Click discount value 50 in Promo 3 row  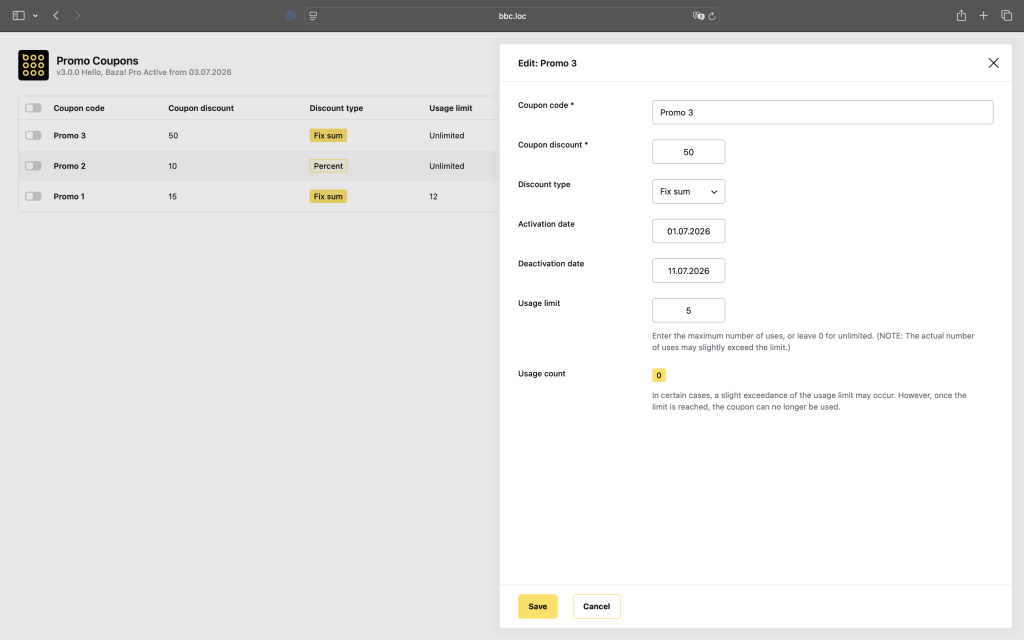click(173, 135)
